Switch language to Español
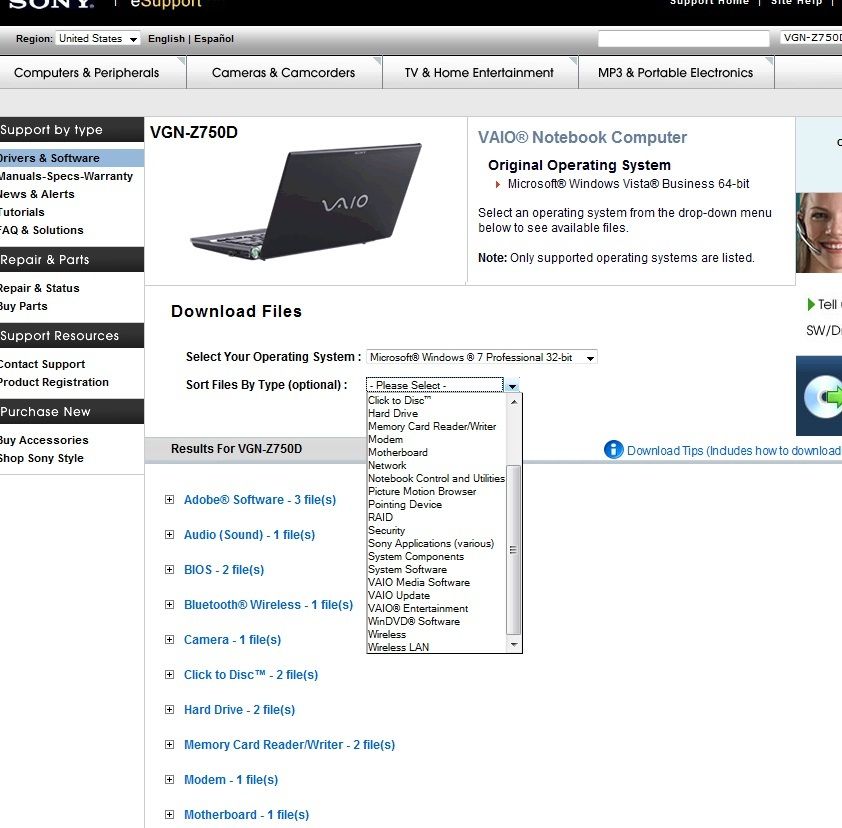The image size is (842, 828). [214, 39]
